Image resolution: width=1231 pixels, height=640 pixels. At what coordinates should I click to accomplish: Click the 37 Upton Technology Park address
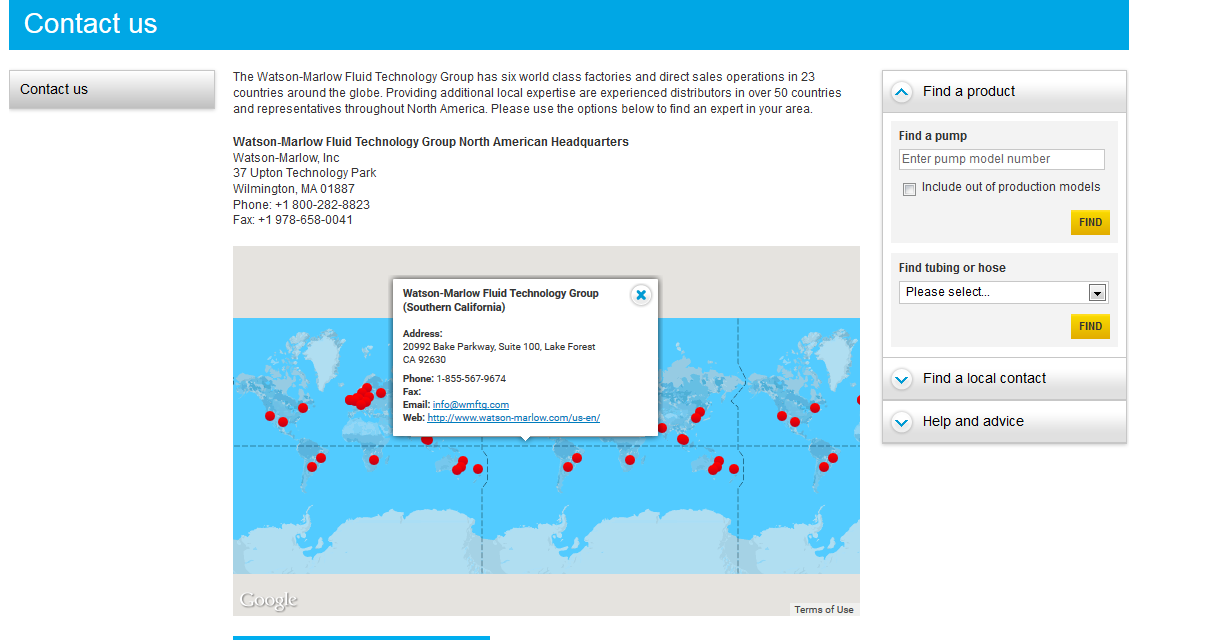(305, 173)
